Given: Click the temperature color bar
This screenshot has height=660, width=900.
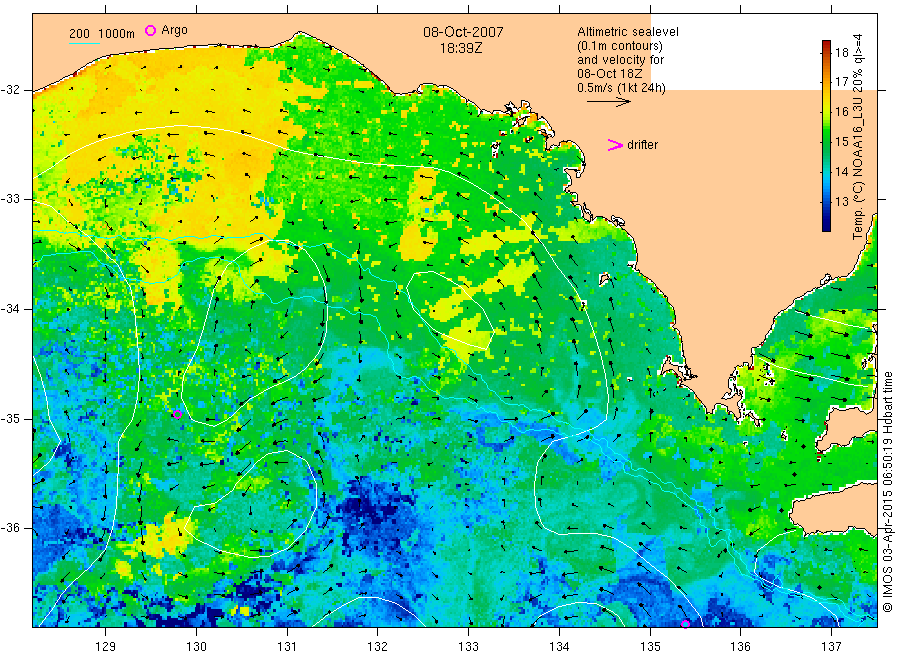Looking at the screenshot, I should (827, 136).
